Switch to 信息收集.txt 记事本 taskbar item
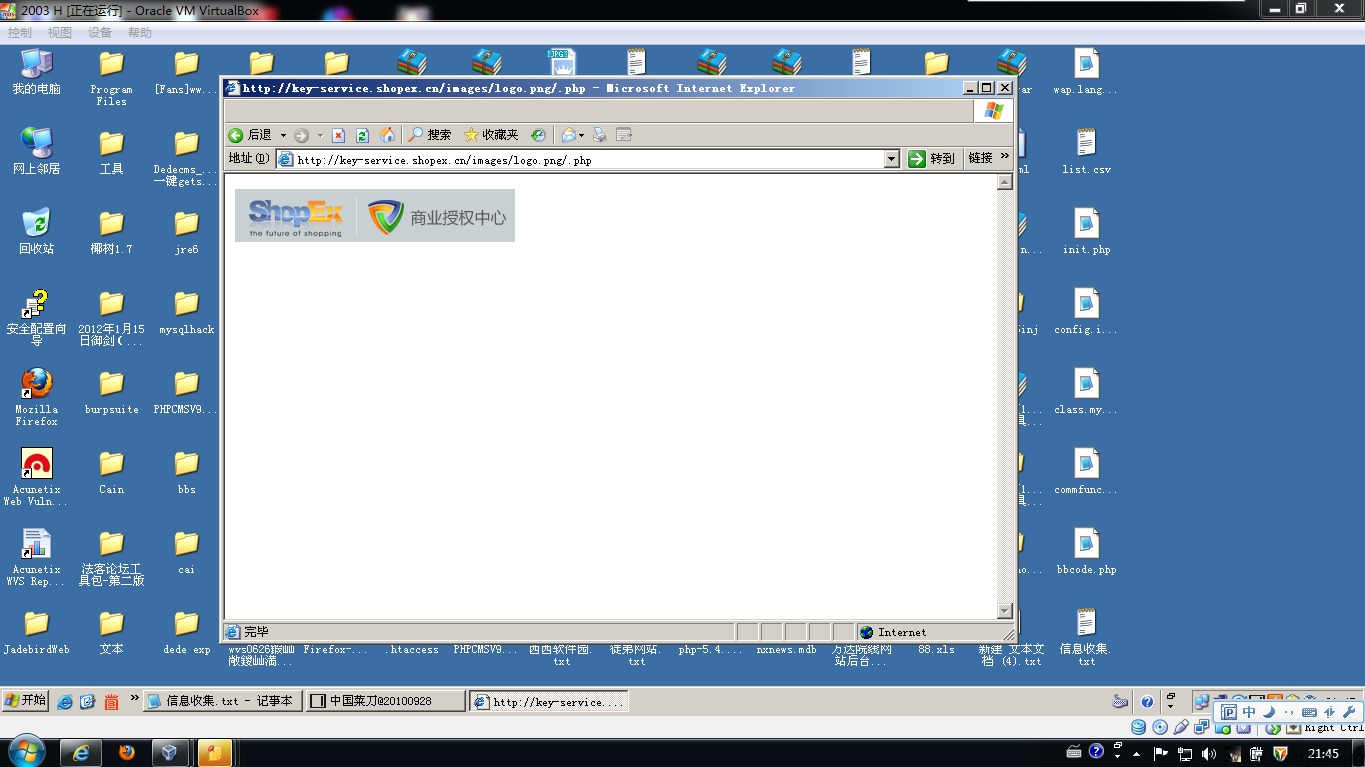The height and width of the screenshot is (767, 1365). (221, 701)
